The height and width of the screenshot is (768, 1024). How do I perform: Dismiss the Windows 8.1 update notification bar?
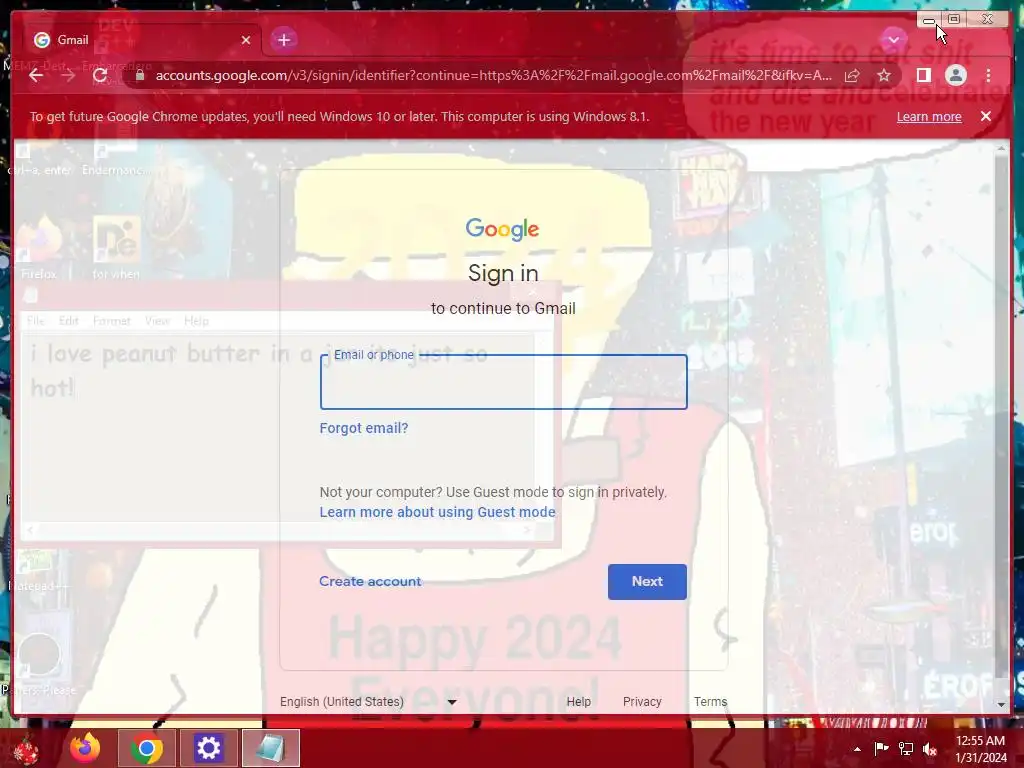[985, 116]
